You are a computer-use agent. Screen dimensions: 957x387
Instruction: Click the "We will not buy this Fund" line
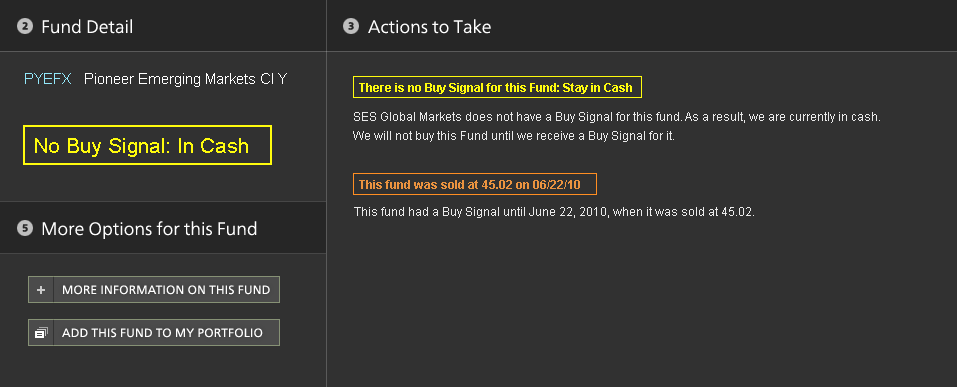click(514, 136)
